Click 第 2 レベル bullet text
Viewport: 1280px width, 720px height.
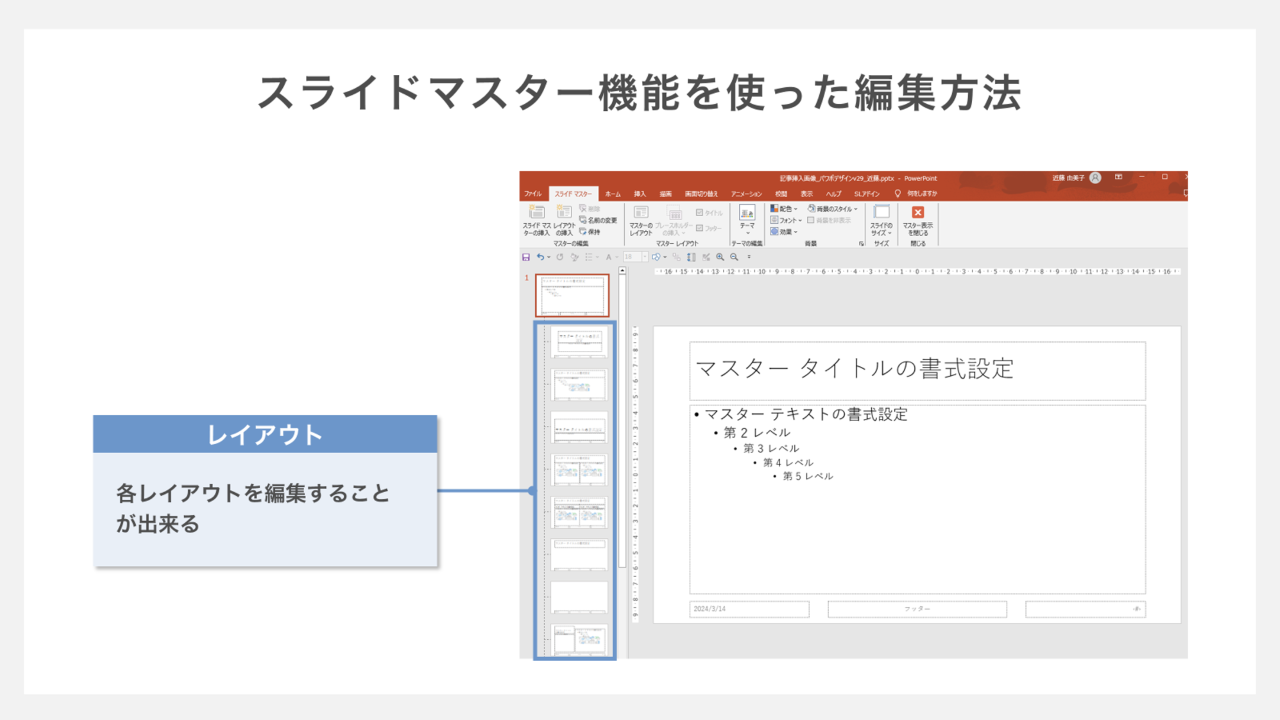point(757,433)
